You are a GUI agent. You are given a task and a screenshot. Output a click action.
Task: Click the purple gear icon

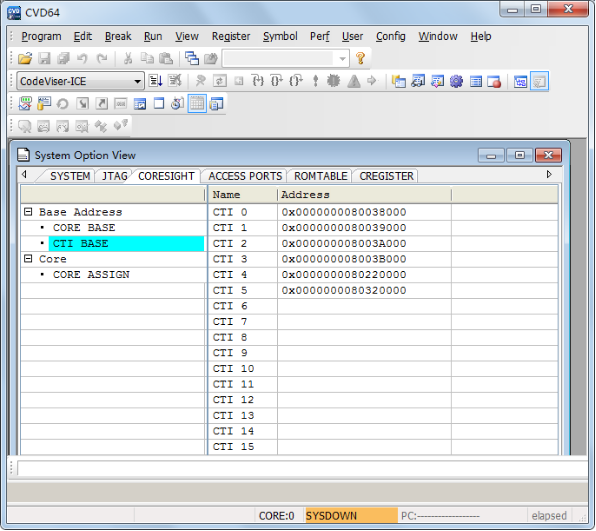pos(456,81)
